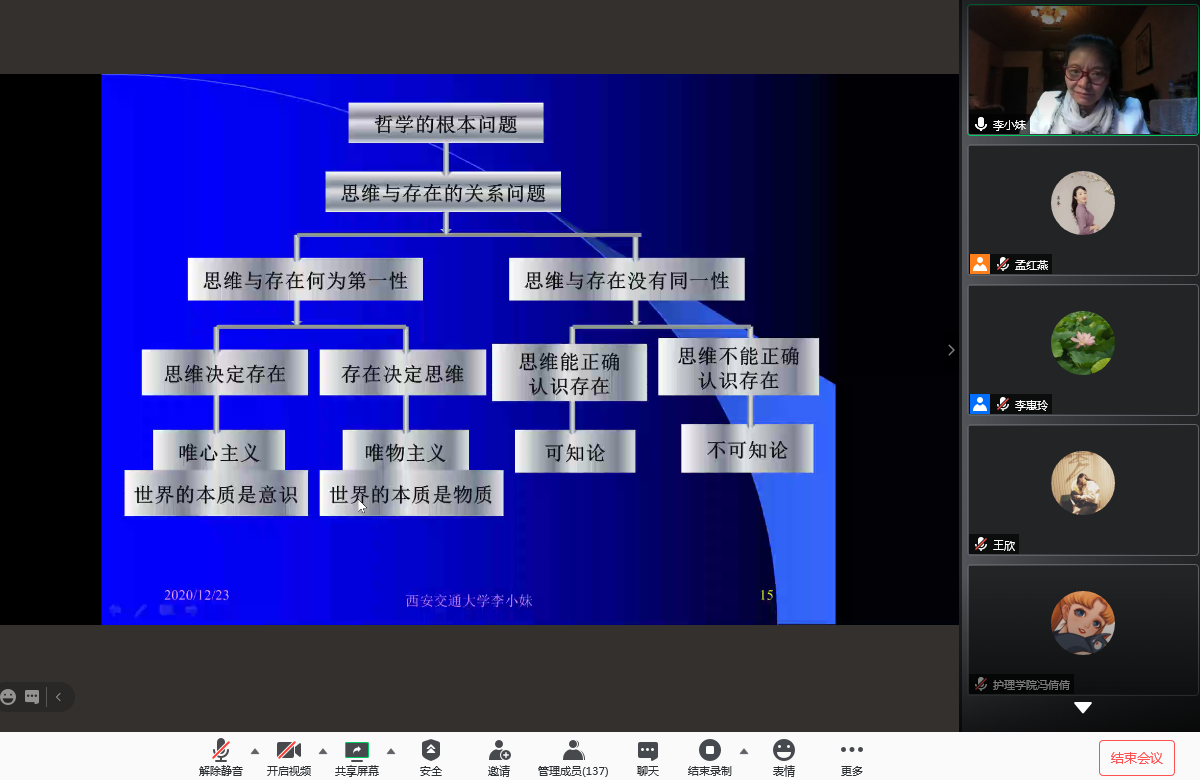Open the 安全 security shield icon
The width and height of the screenshot is (1200, 780).
click(431, 750)
